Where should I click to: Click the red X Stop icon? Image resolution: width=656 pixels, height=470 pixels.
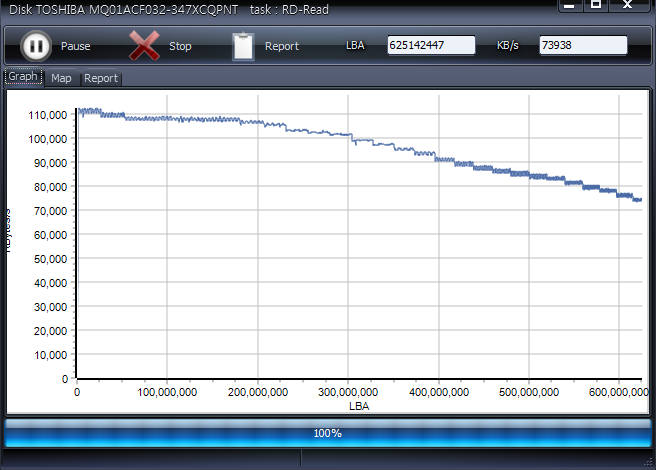pos(144,46)
